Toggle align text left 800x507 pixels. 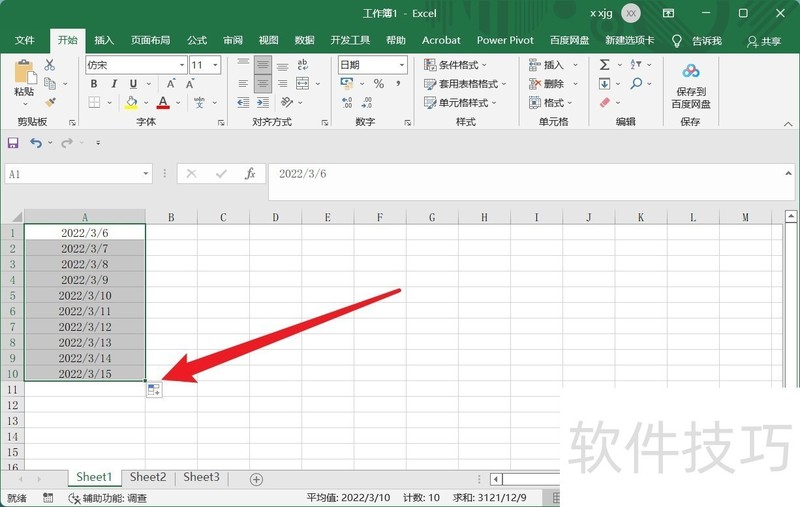point(243,84)
